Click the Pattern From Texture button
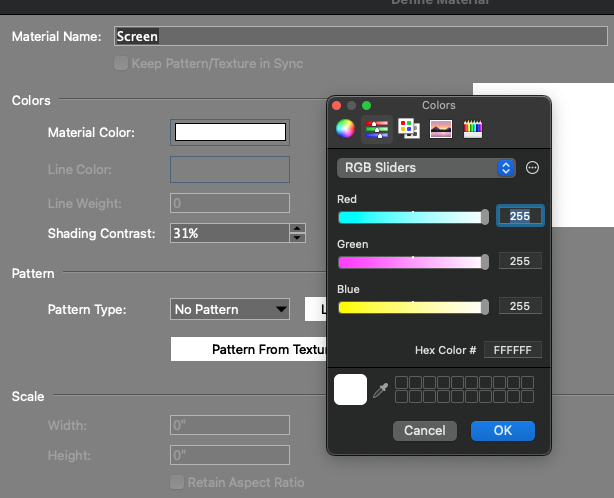614x498 pixels. coord(250,349)
